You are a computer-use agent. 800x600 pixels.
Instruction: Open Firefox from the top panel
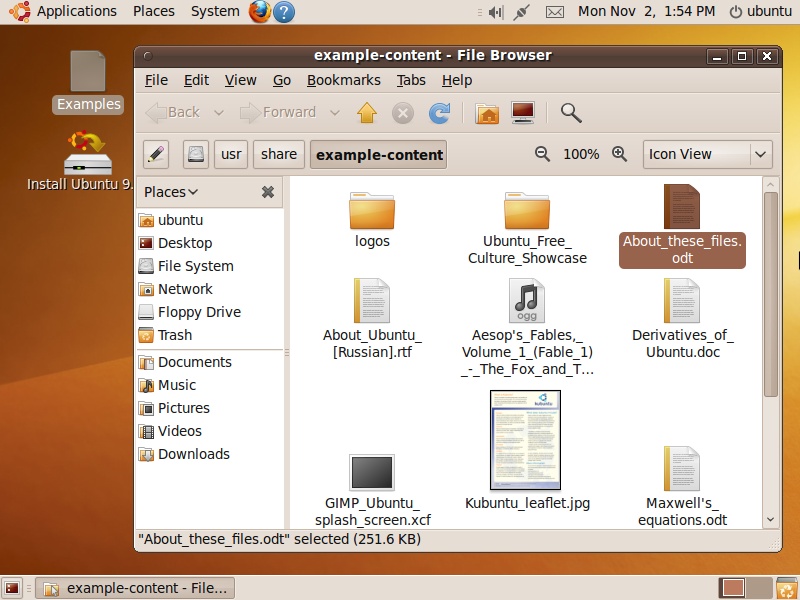tap(258, 11)
